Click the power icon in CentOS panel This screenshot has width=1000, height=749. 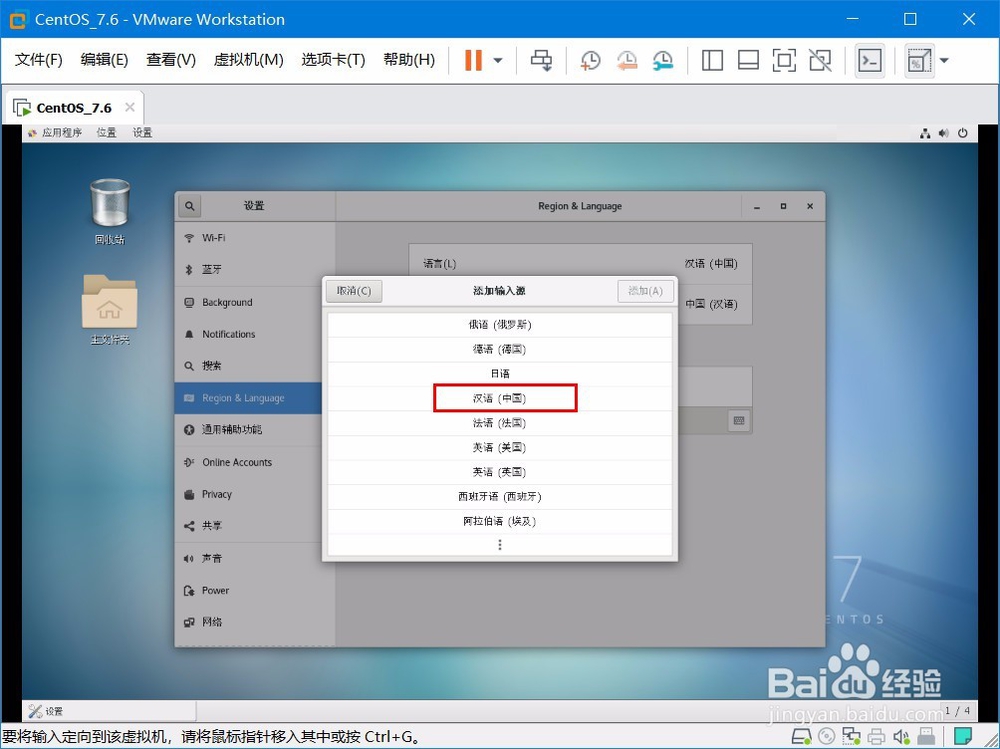tap(962, 133)
